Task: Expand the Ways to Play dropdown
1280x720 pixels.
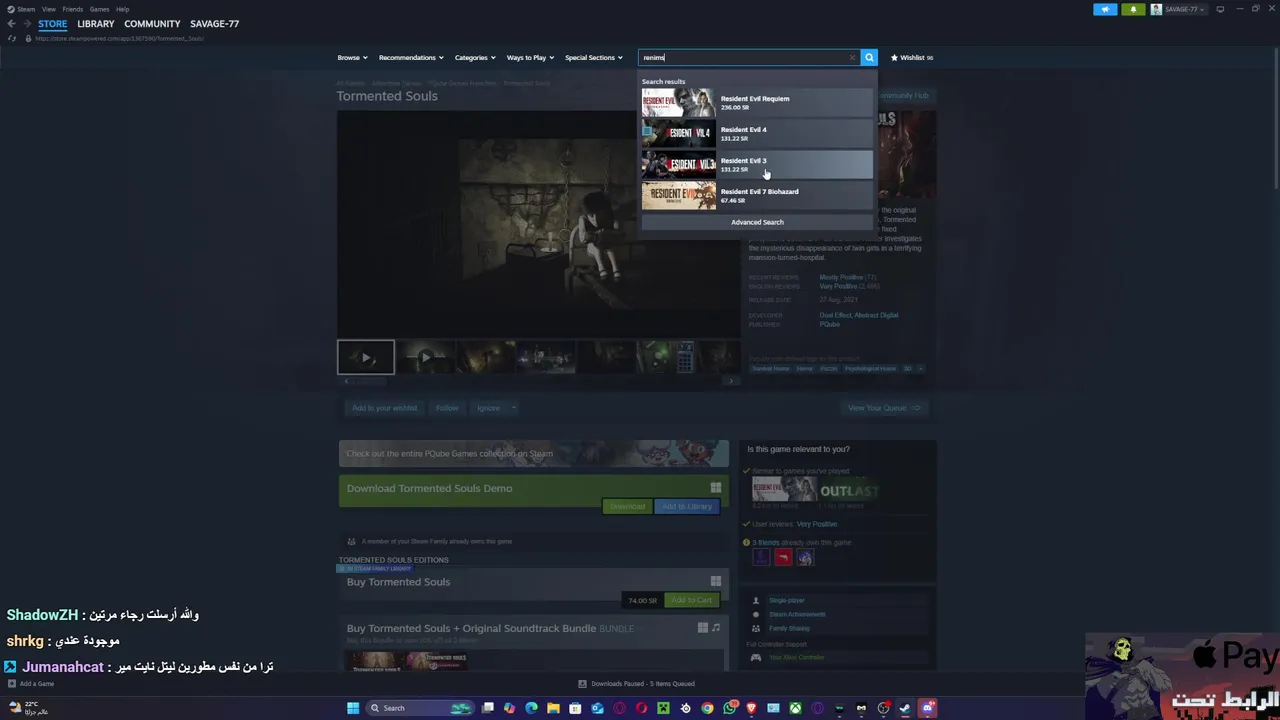Action: [x=530, y=57]
